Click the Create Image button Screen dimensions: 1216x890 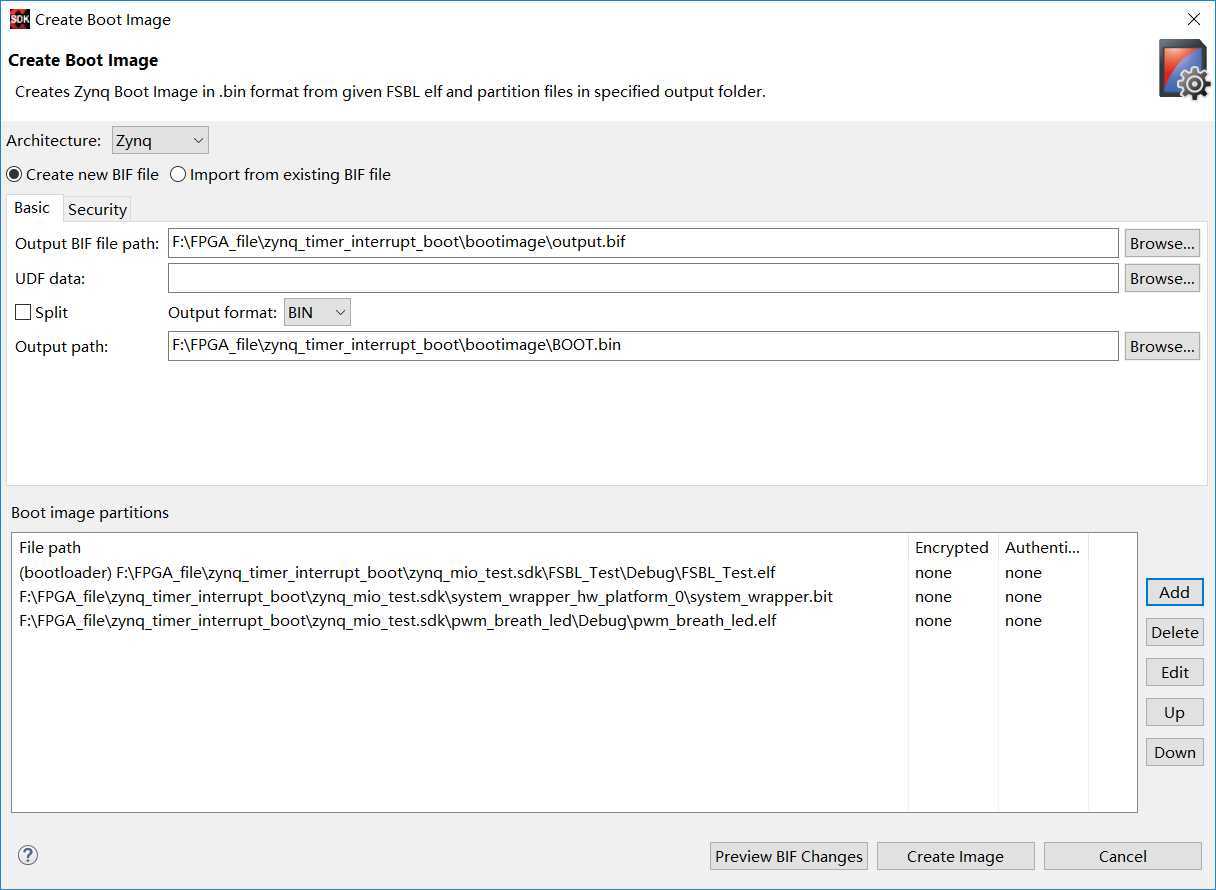click(x=955, y=856)
